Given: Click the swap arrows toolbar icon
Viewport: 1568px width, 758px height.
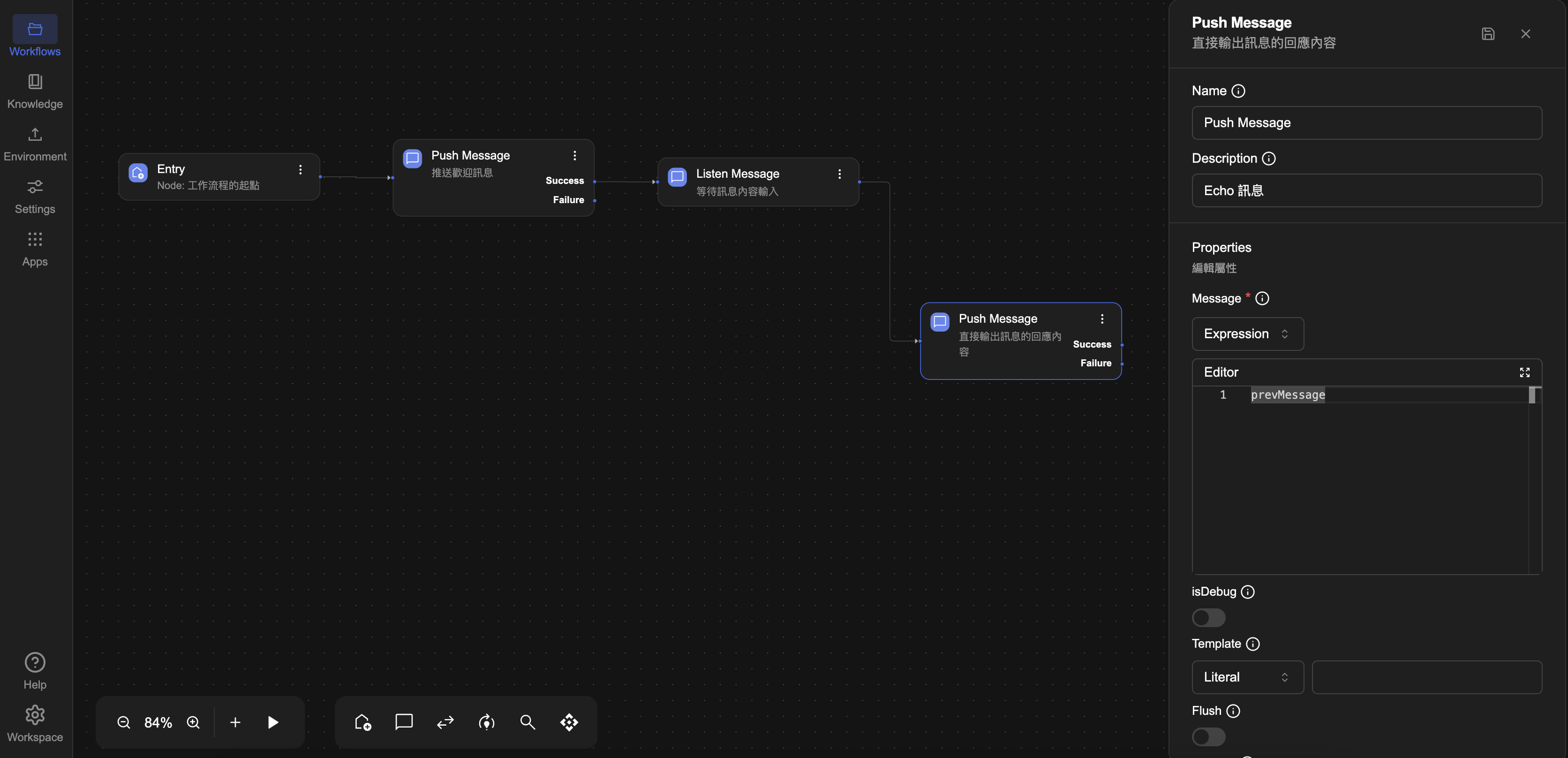Looking at the screenshot, I should (445, 722).
